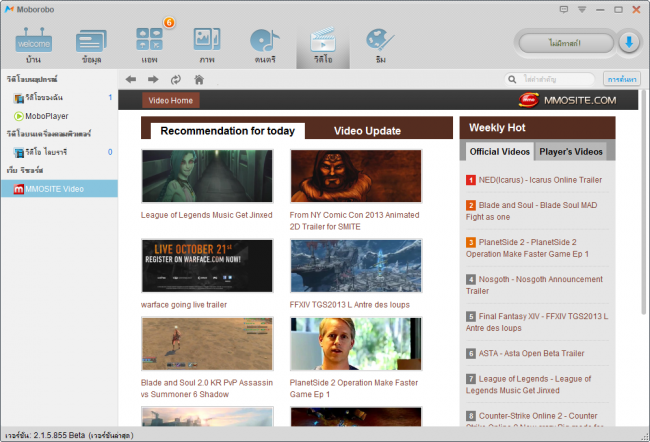The width and height of the screenshot is (650, 442).
Task: Click the vertical scrollbar of the page
Action: coord(643,202)
